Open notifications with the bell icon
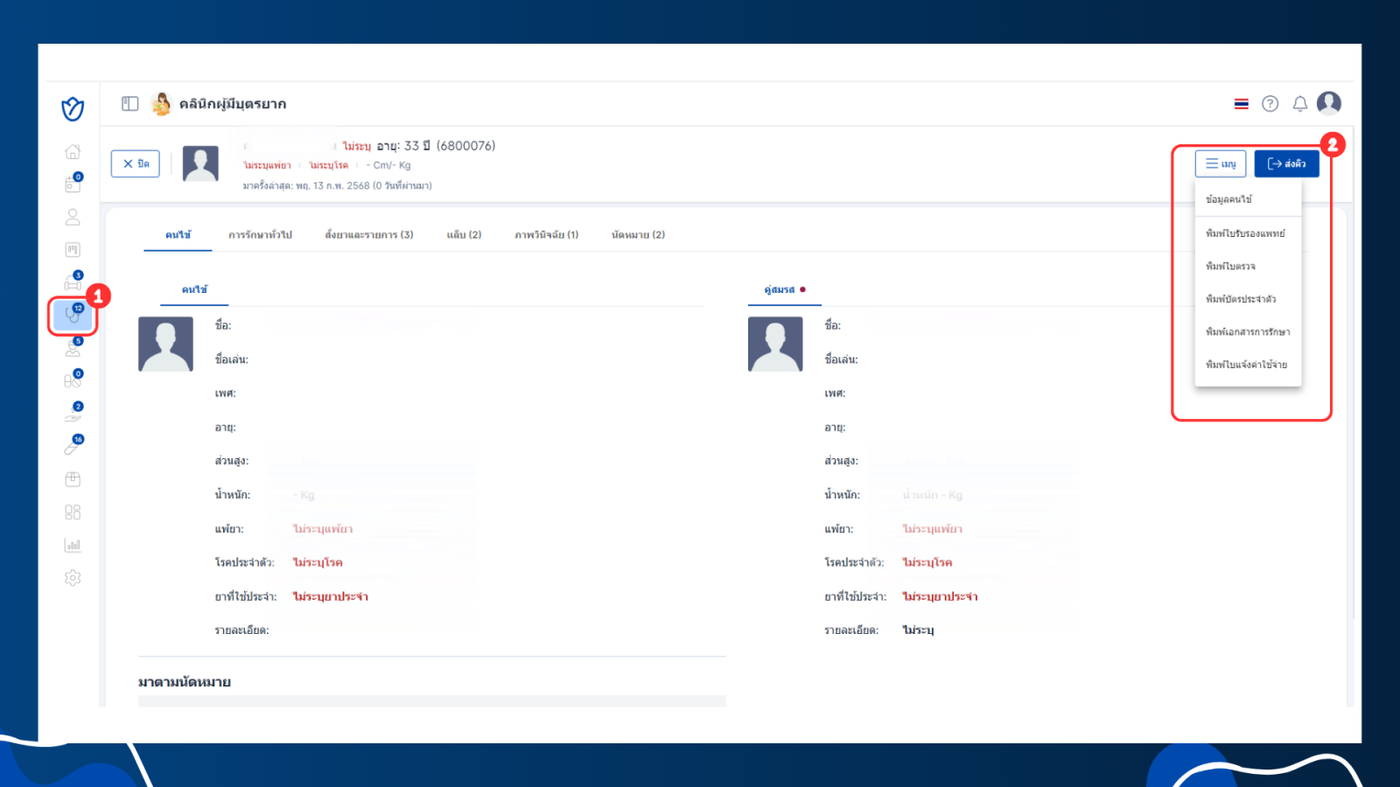 pos(1300,104)
